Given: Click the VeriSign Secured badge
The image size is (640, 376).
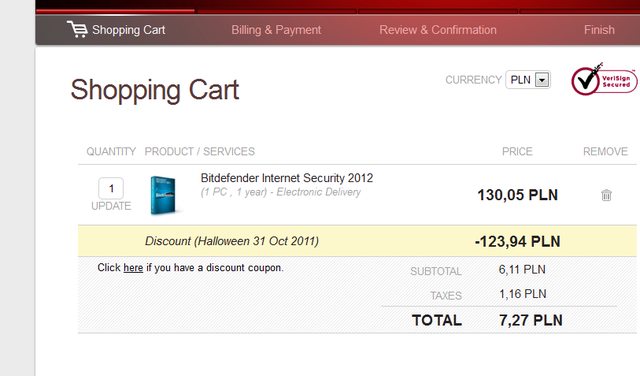Looking at the screenshot, I should 604,80.
